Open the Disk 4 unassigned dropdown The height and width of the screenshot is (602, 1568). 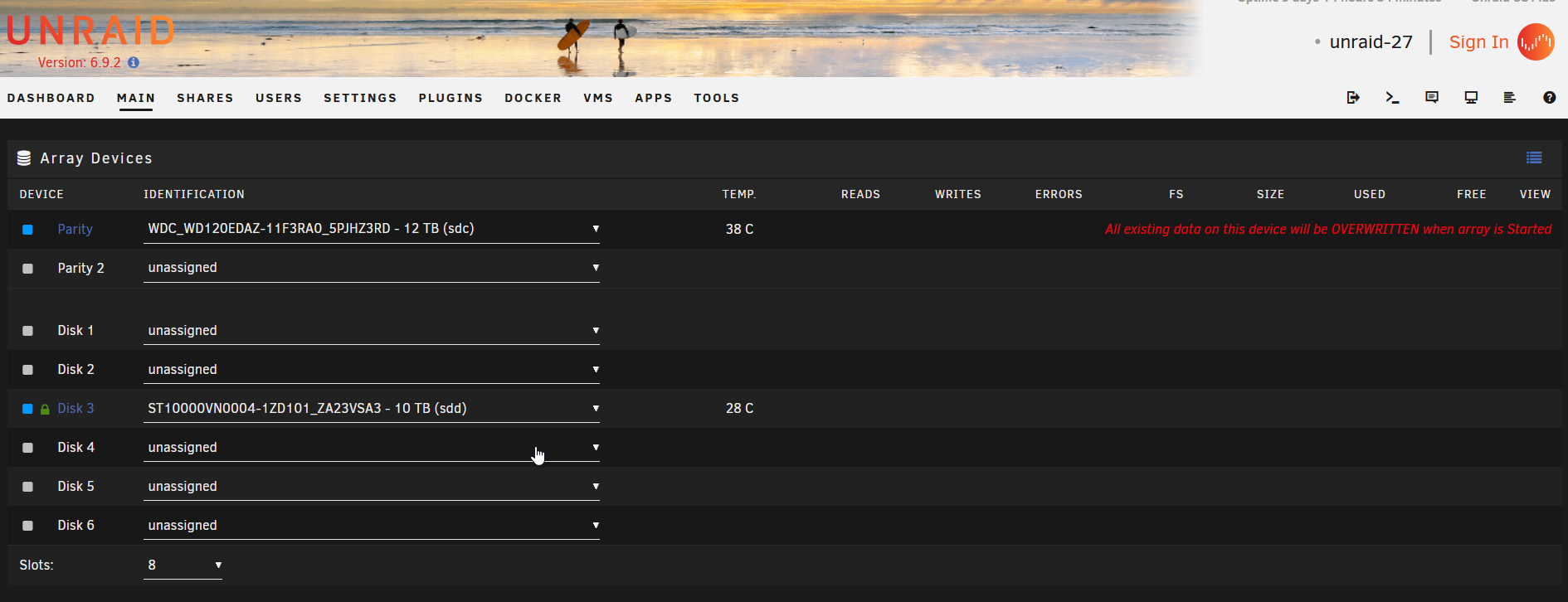coord(372,447)
